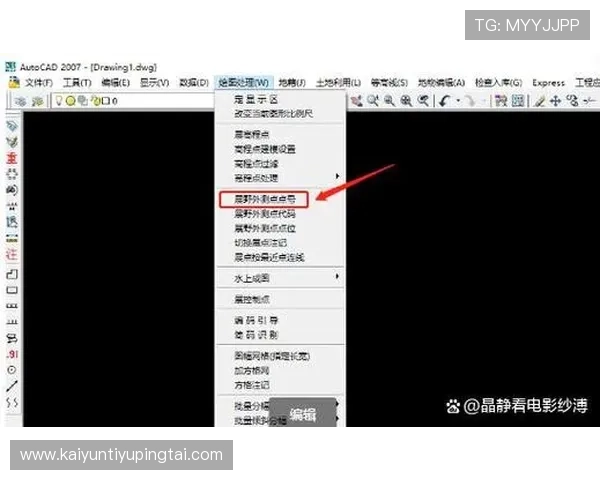Click the AutoCAD icon left of 文件 menu
This screenshot has width=600, height=480.
tap(14, 82)
